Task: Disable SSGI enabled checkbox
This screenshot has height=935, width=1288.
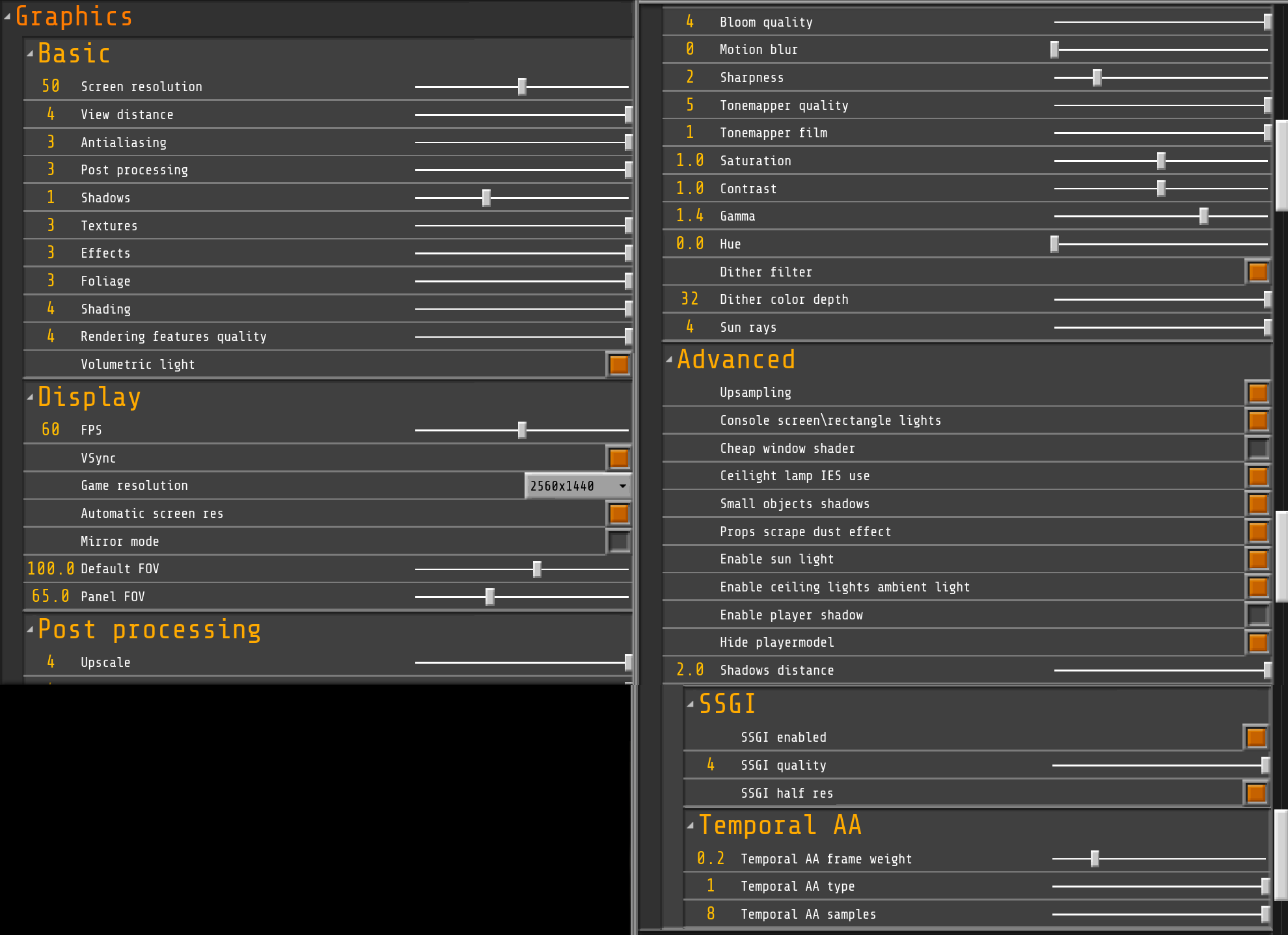Action: pyautogui.click(x=1255, y=737)
